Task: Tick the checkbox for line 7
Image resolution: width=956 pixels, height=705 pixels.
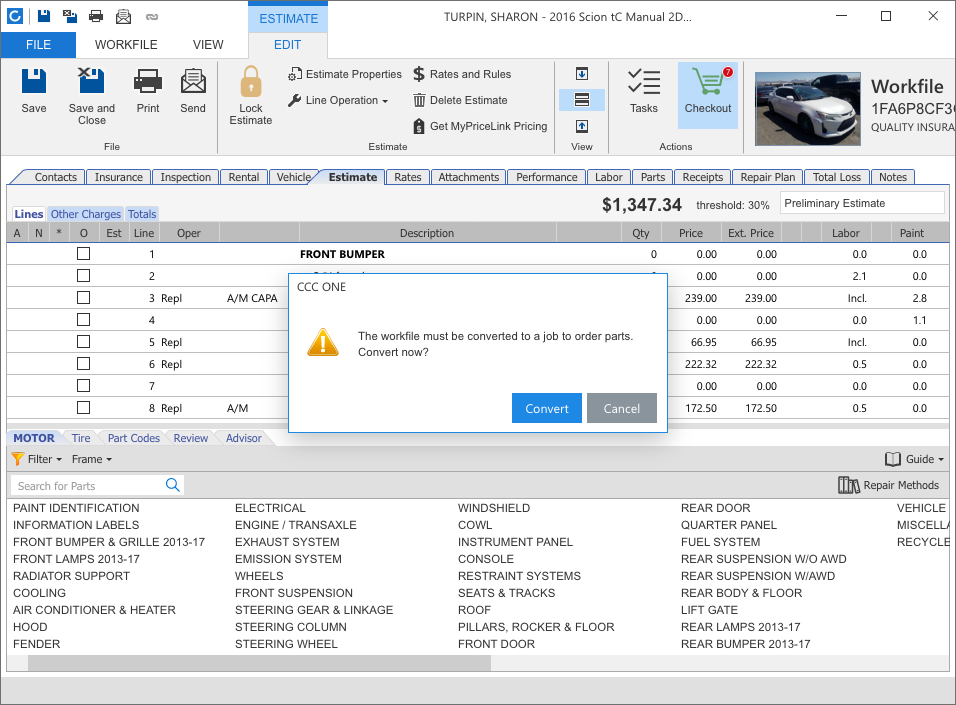Action: [x=84, y=385]
